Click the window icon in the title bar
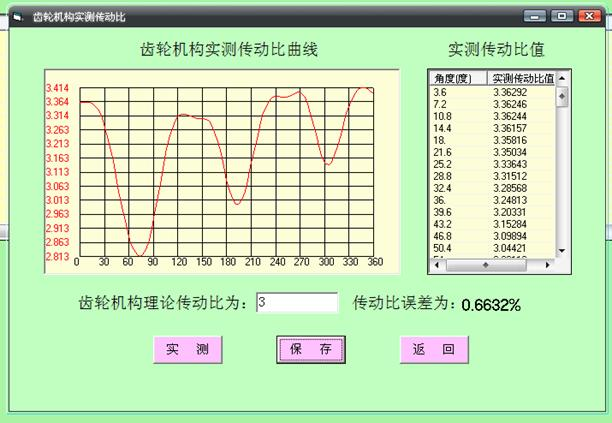 tap(17, 17)
